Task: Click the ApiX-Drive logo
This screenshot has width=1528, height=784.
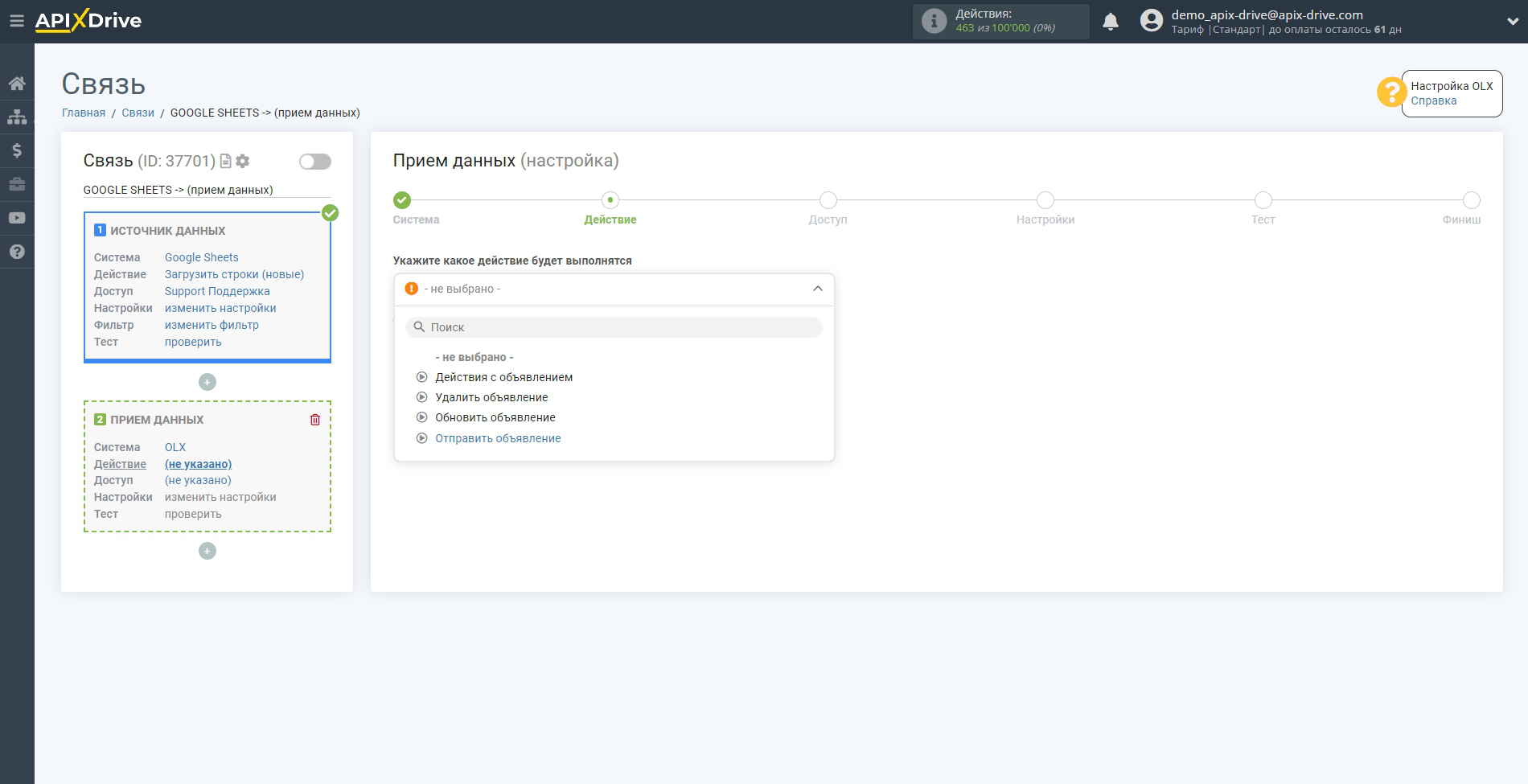Action: point(88,21)
